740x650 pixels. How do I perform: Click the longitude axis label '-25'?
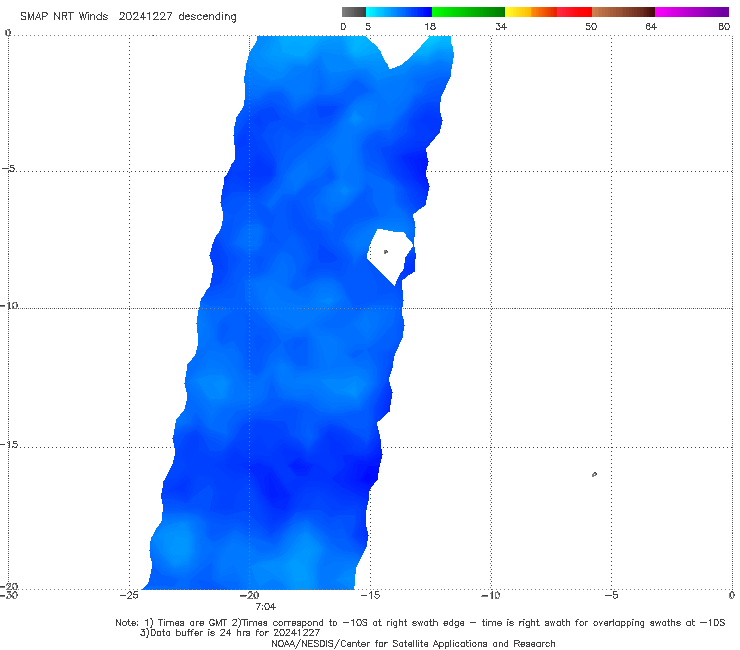[x=129, y=595]
